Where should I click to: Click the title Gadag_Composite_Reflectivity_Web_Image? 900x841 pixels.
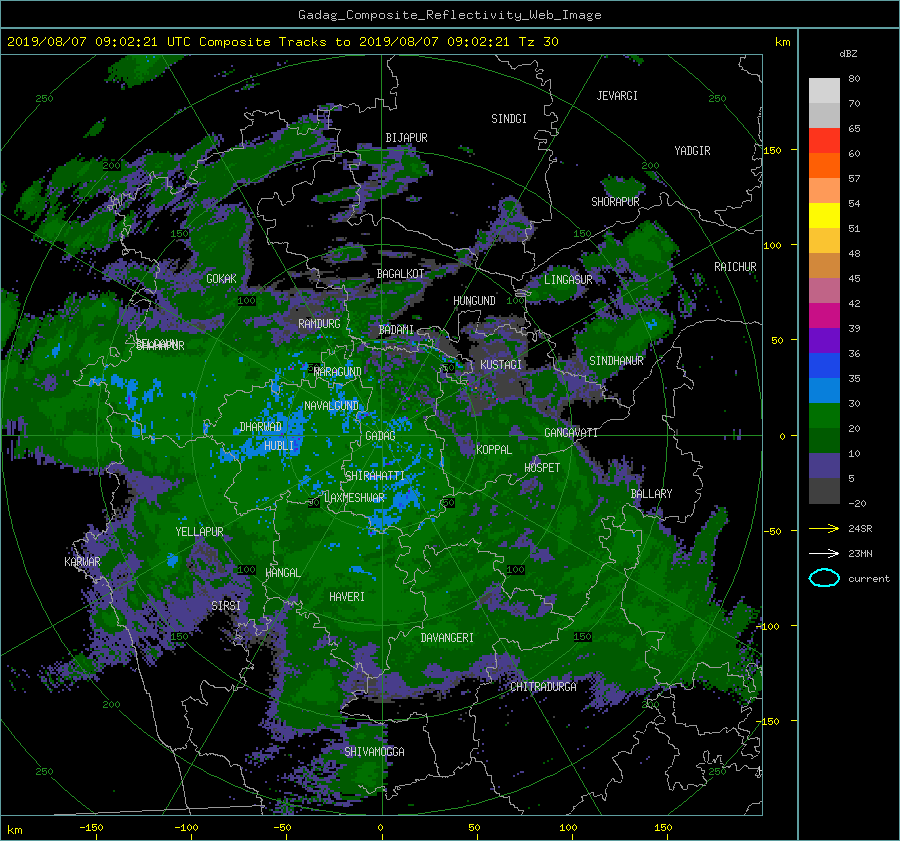coord(449,14)
